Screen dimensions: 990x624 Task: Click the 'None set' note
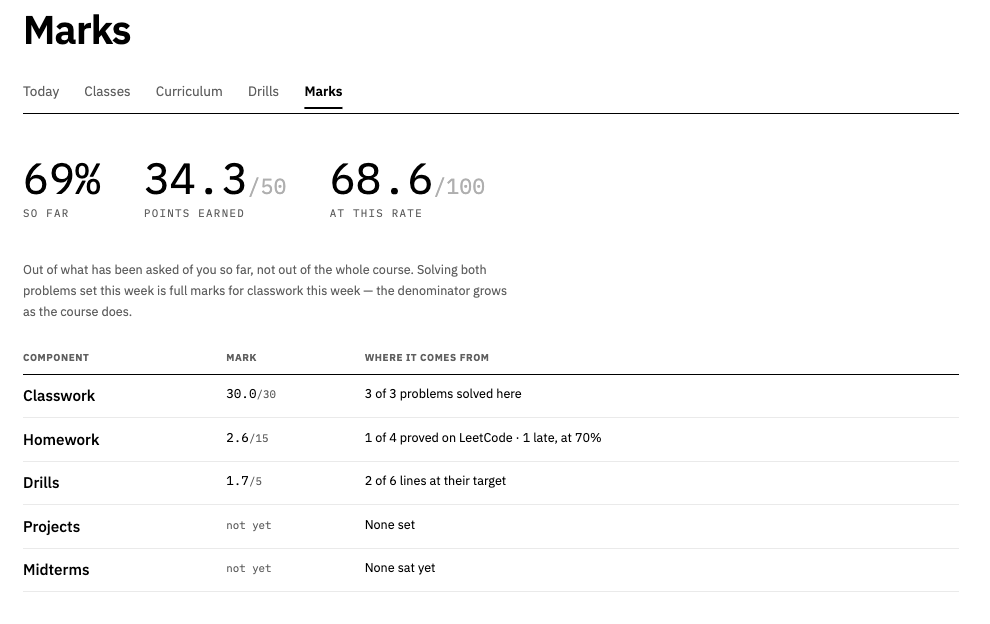click(x=390, y=525)
